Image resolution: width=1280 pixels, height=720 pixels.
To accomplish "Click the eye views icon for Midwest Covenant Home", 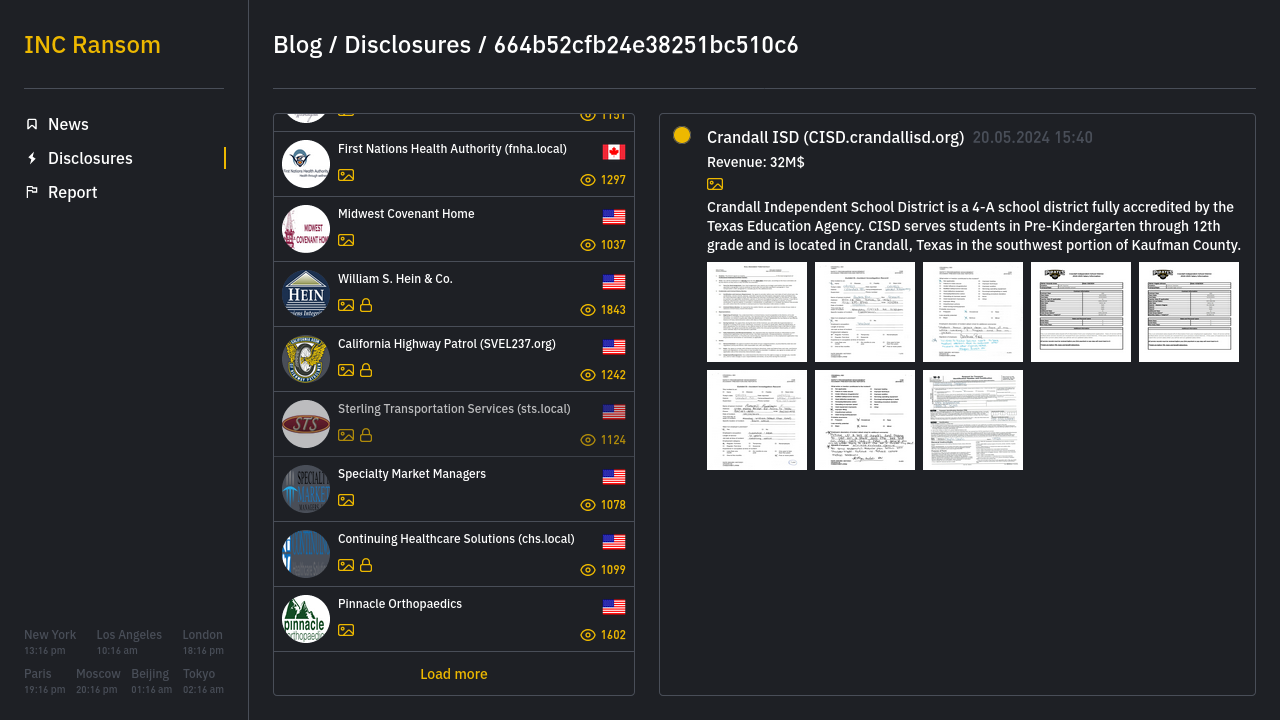I will 588,245.
